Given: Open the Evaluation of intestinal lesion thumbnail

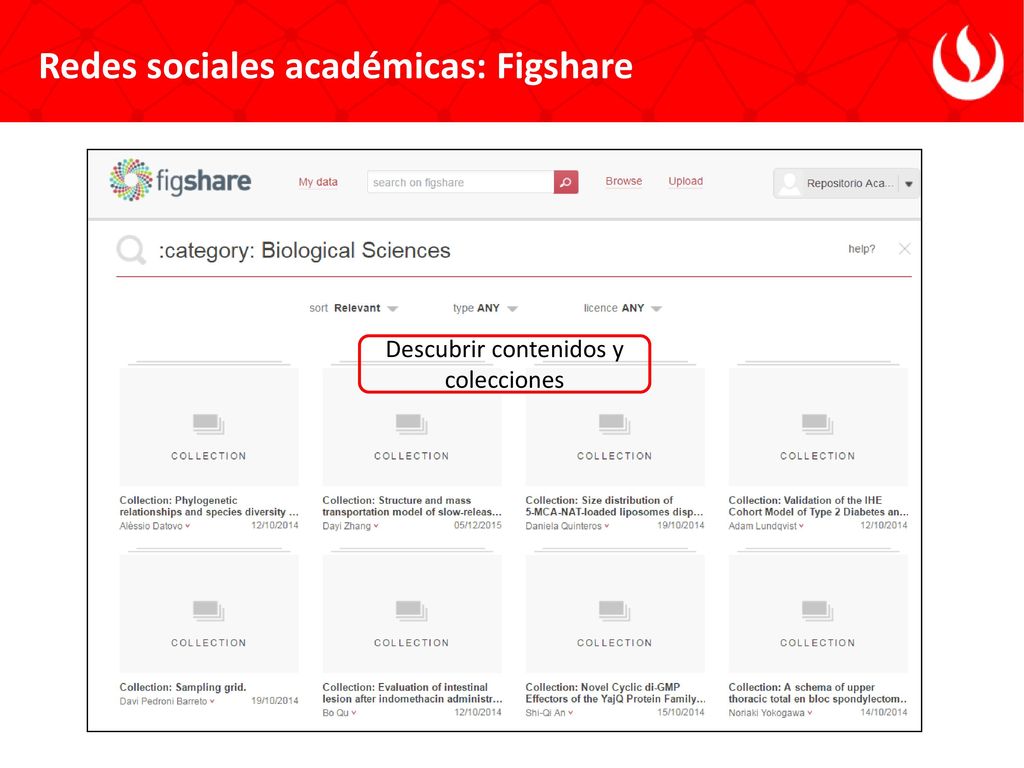Looking at the screenshot, I should click(412, 614).
